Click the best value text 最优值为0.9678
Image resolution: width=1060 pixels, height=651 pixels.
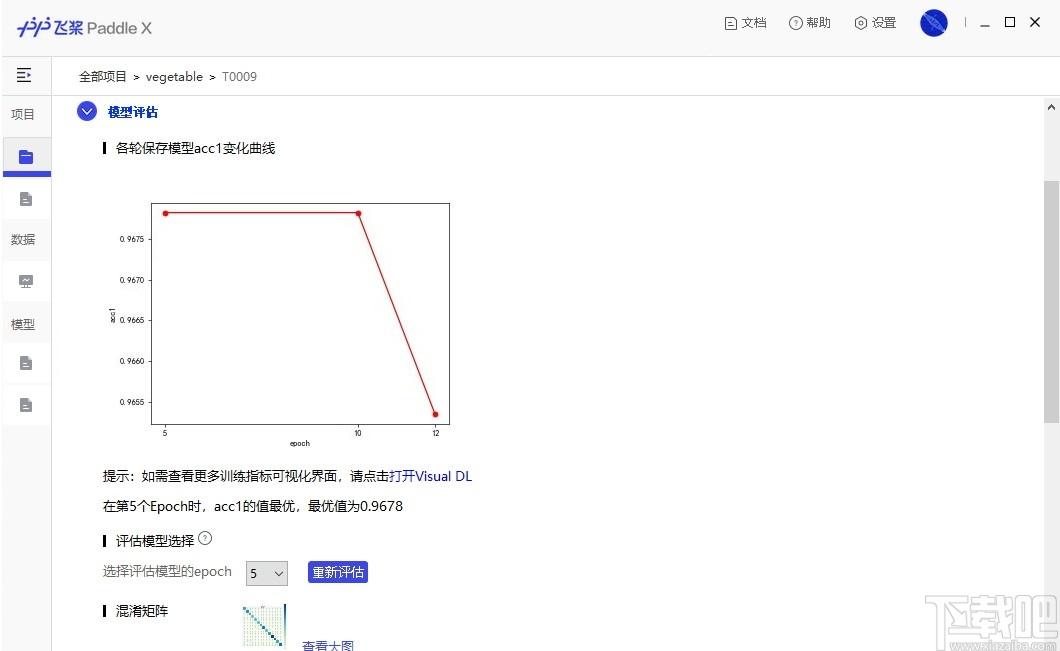[x=356, y=506]
